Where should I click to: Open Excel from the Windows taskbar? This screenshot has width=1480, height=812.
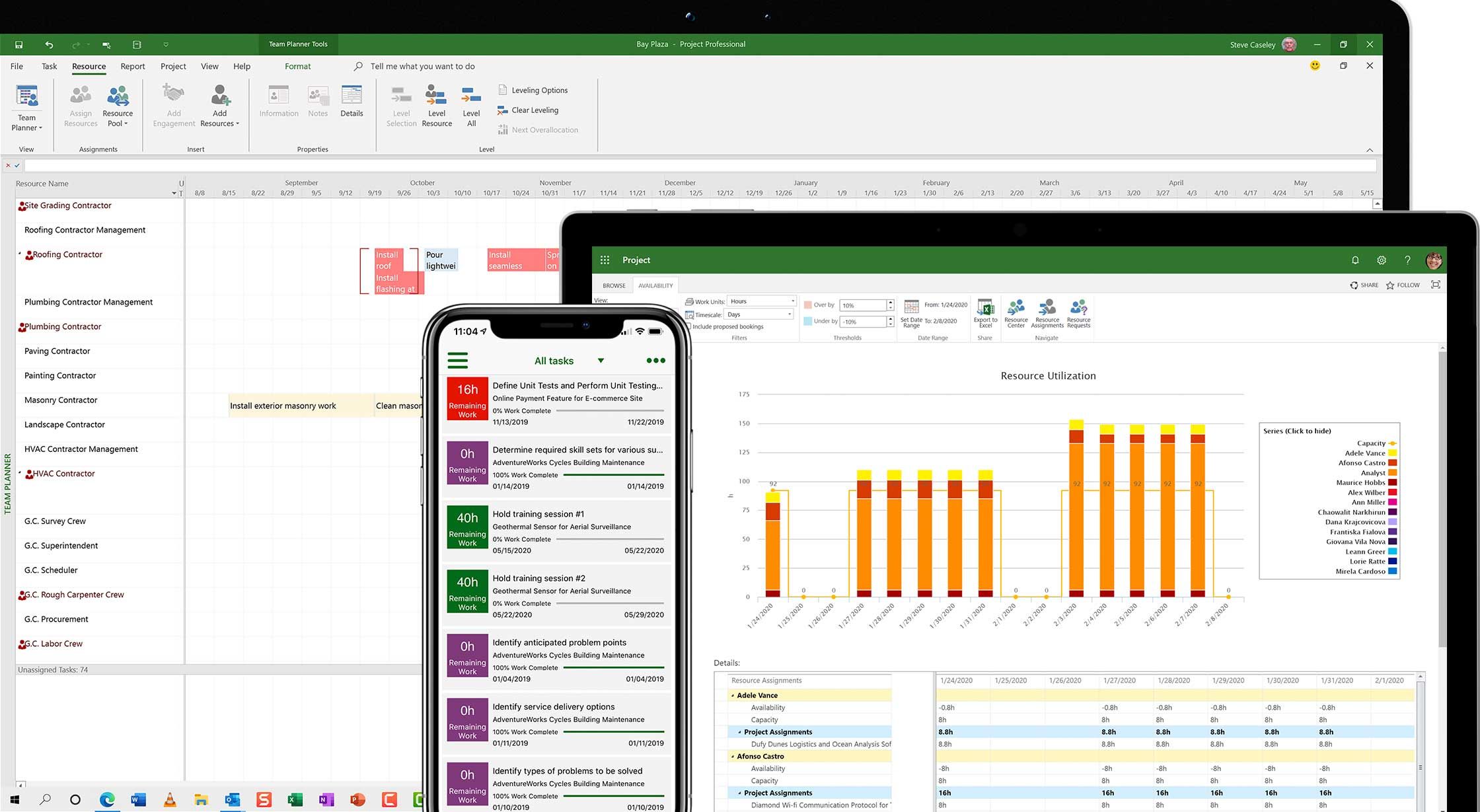295,799
